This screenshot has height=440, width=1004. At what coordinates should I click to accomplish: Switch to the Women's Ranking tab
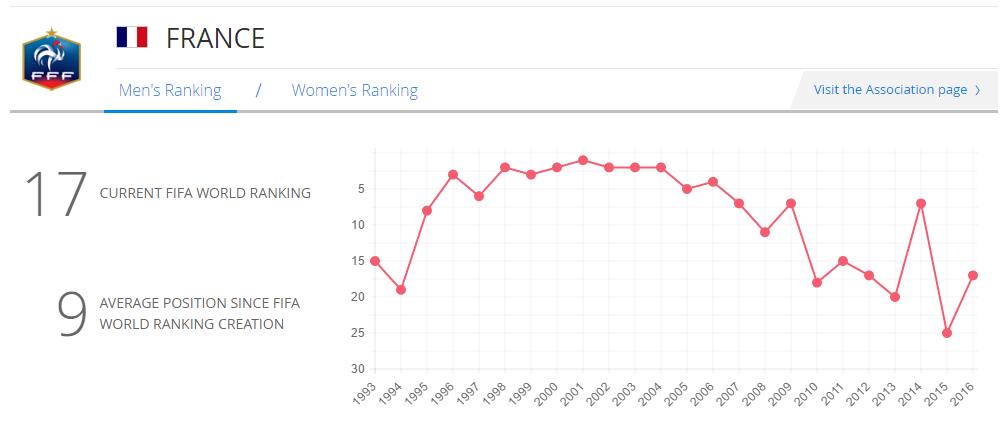click(355, 90)
